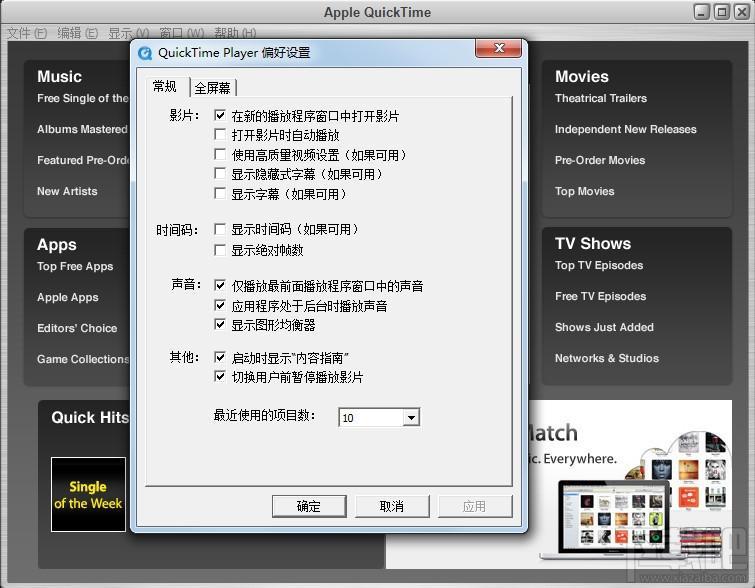Open the 显示 menu in QuickTime window
The height and width of the screenshot is (588, 755).
click(x=128, y=33)
